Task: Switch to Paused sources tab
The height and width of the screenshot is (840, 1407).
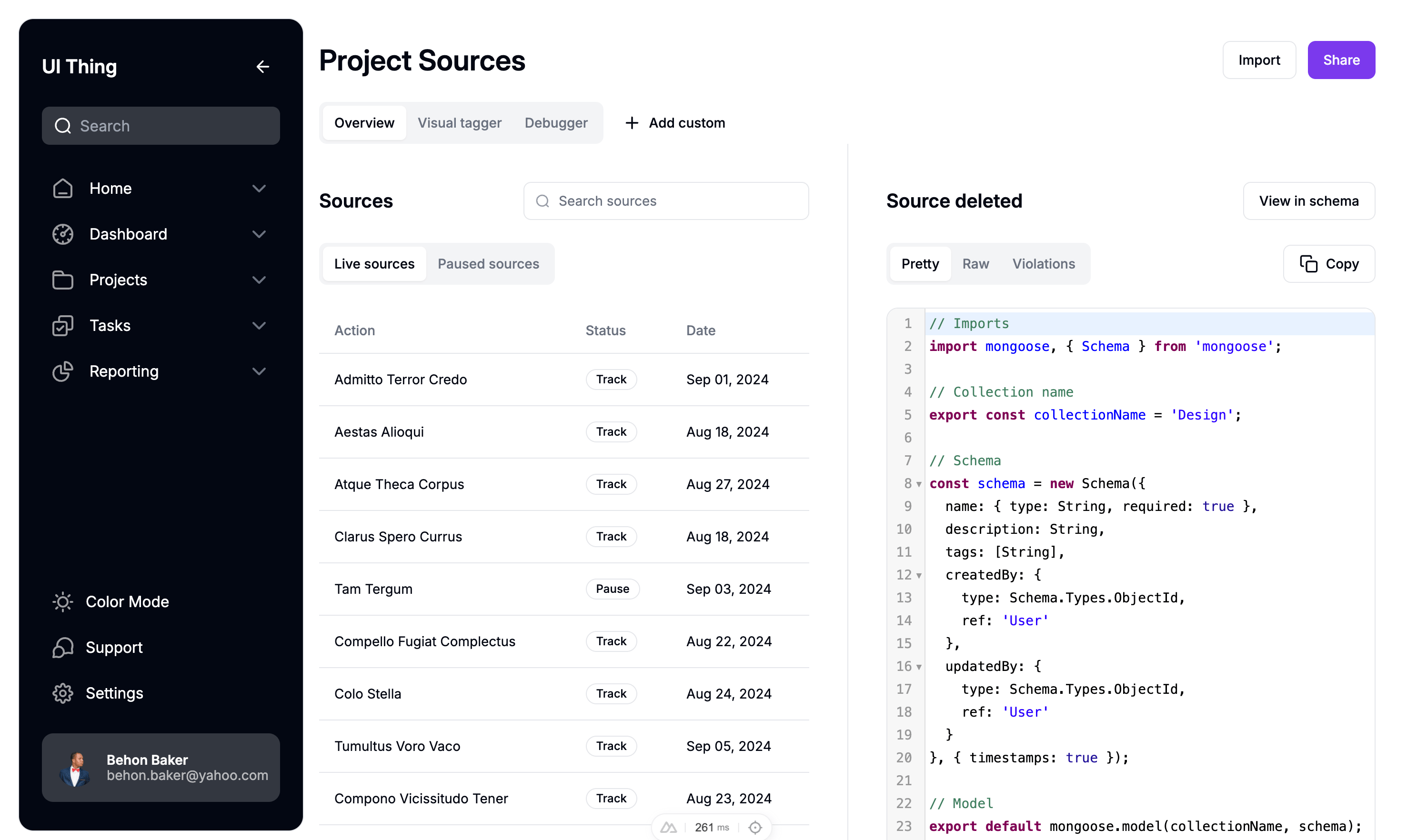Action: point(489,264)
